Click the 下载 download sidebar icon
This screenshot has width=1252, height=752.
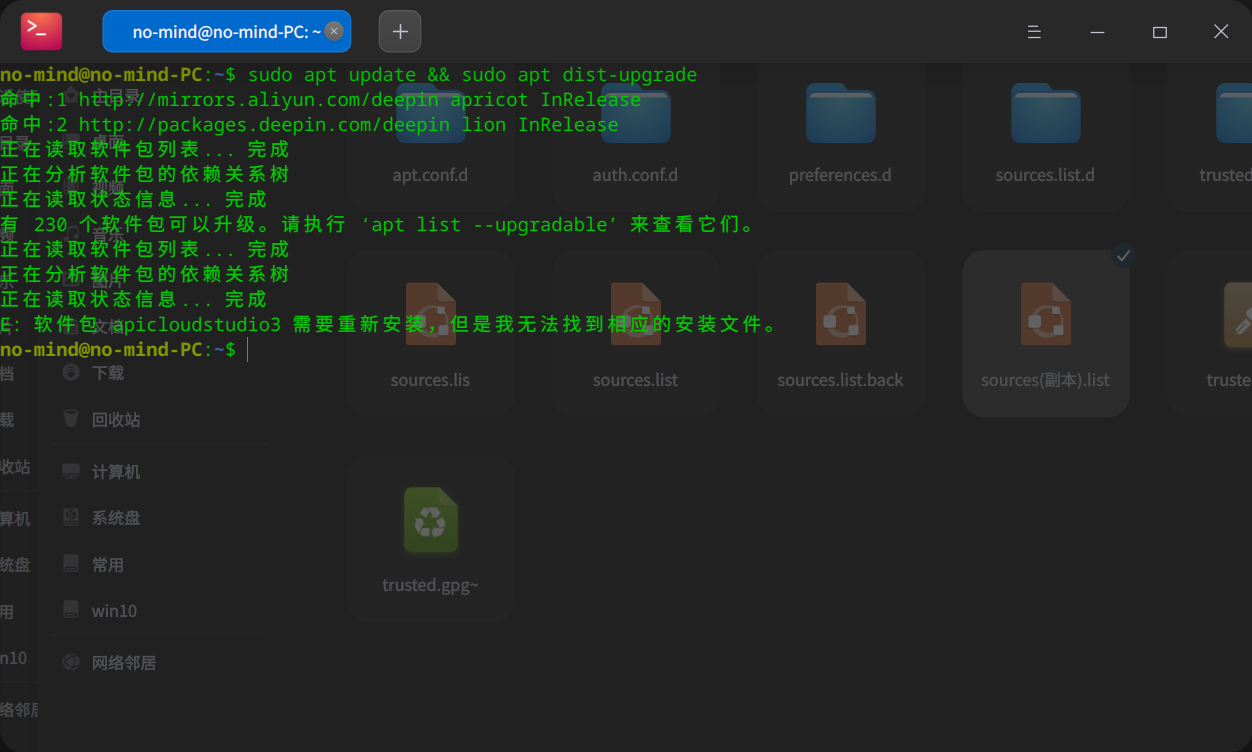(x=71, y=372)
